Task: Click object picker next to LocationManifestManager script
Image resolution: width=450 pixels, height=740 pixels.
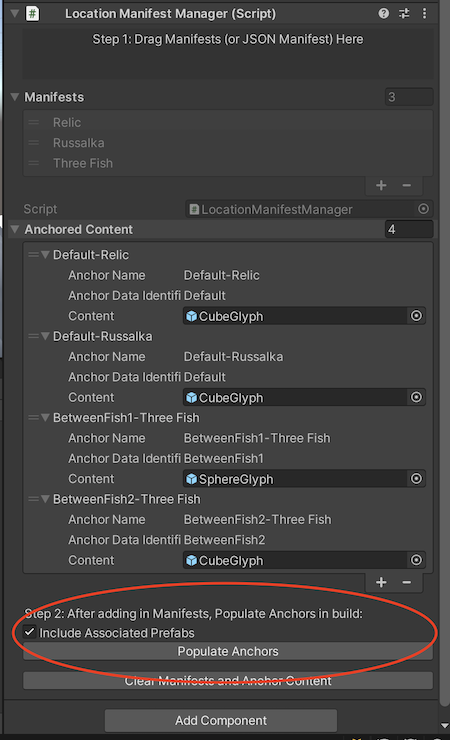Action: 423,209
